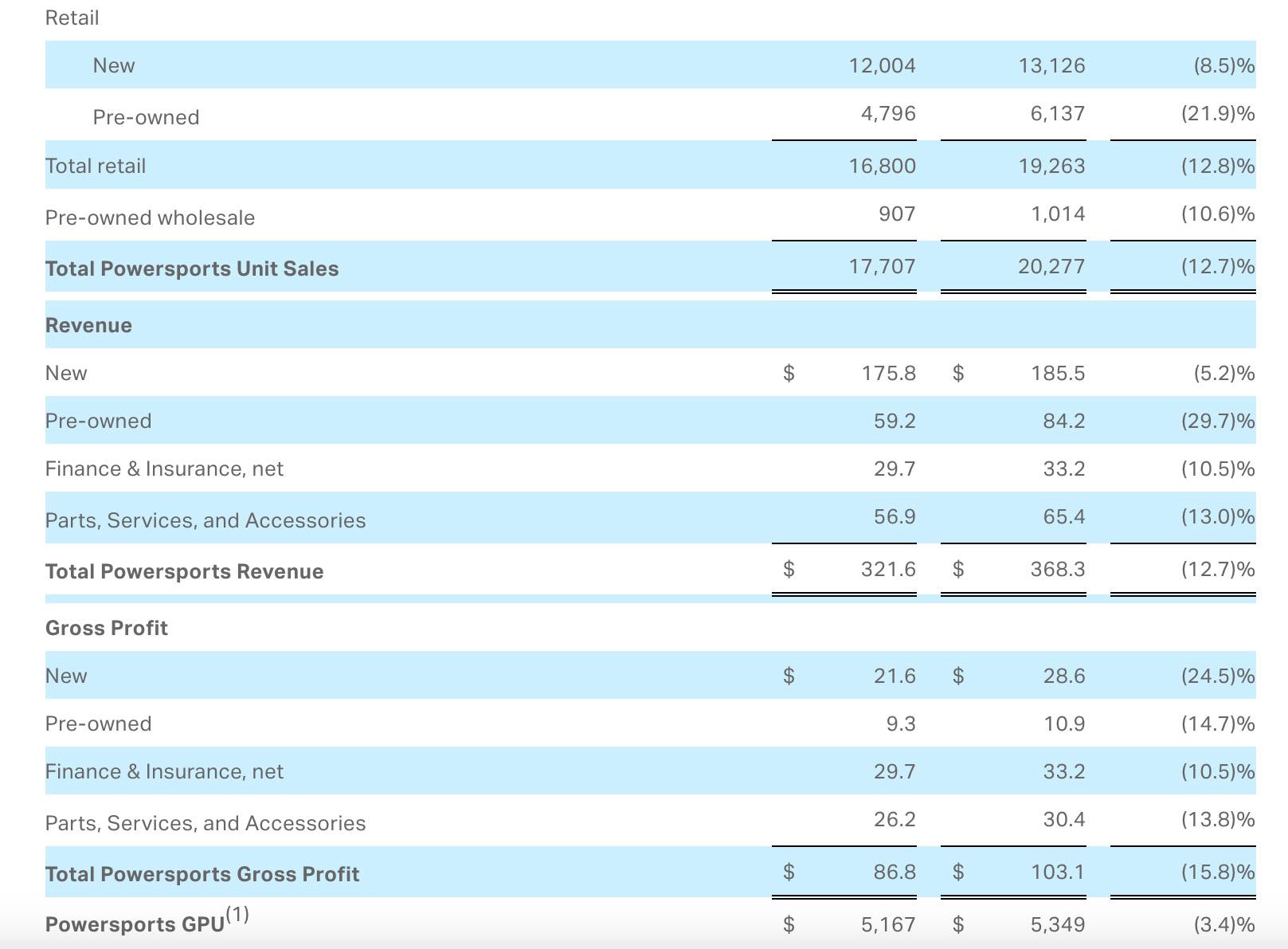Select the (21.9)% pre-owned units change
The width and height of the screenshot is (1288, 949).
pyautogui.click(x=1218, y=113)
